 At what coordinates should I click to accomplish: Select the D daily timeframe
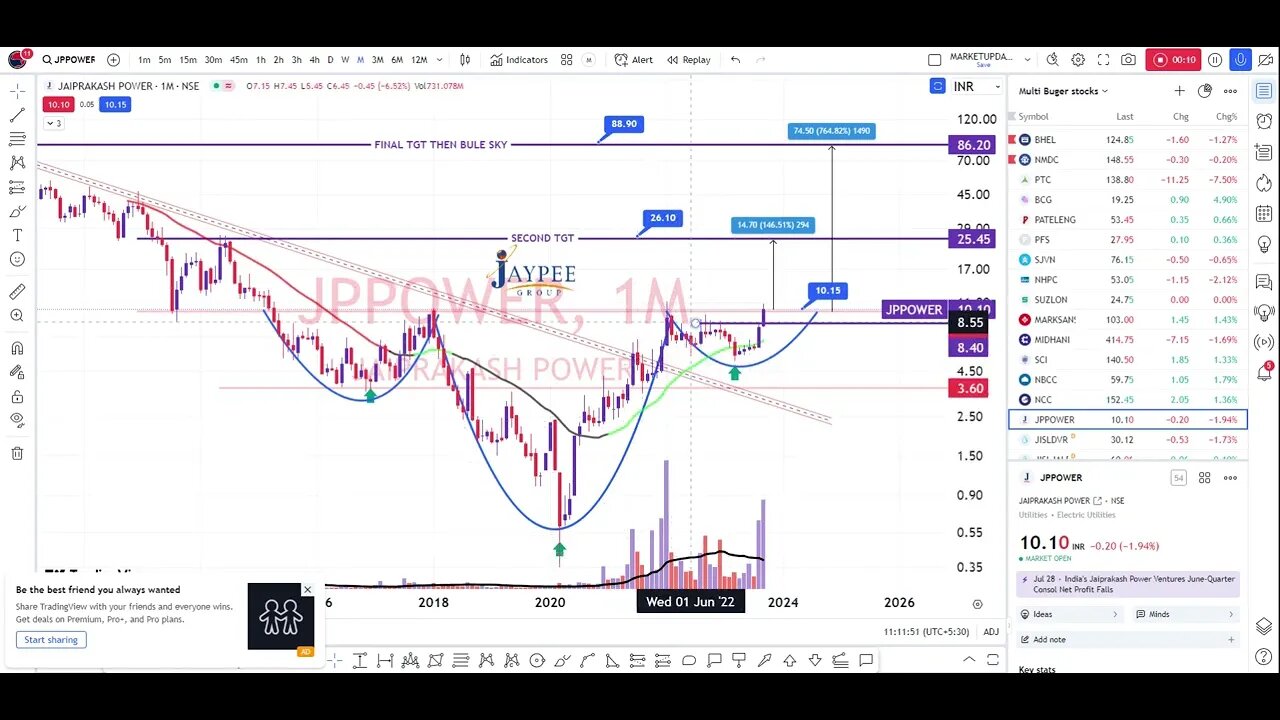pos(330,60)
